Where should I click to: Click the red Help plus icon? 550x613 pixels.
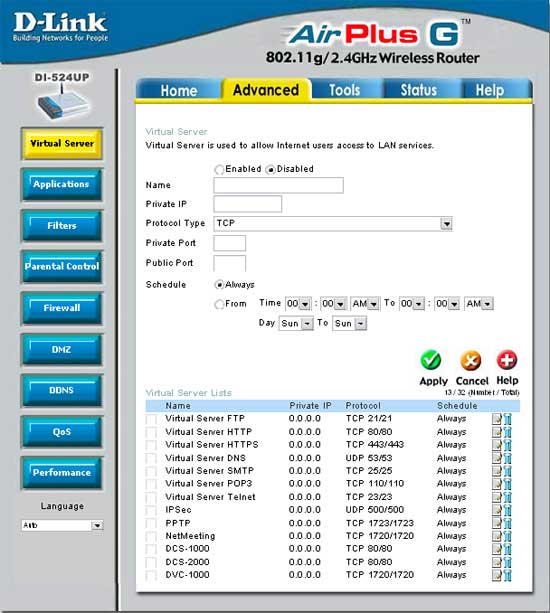(507, 360)
